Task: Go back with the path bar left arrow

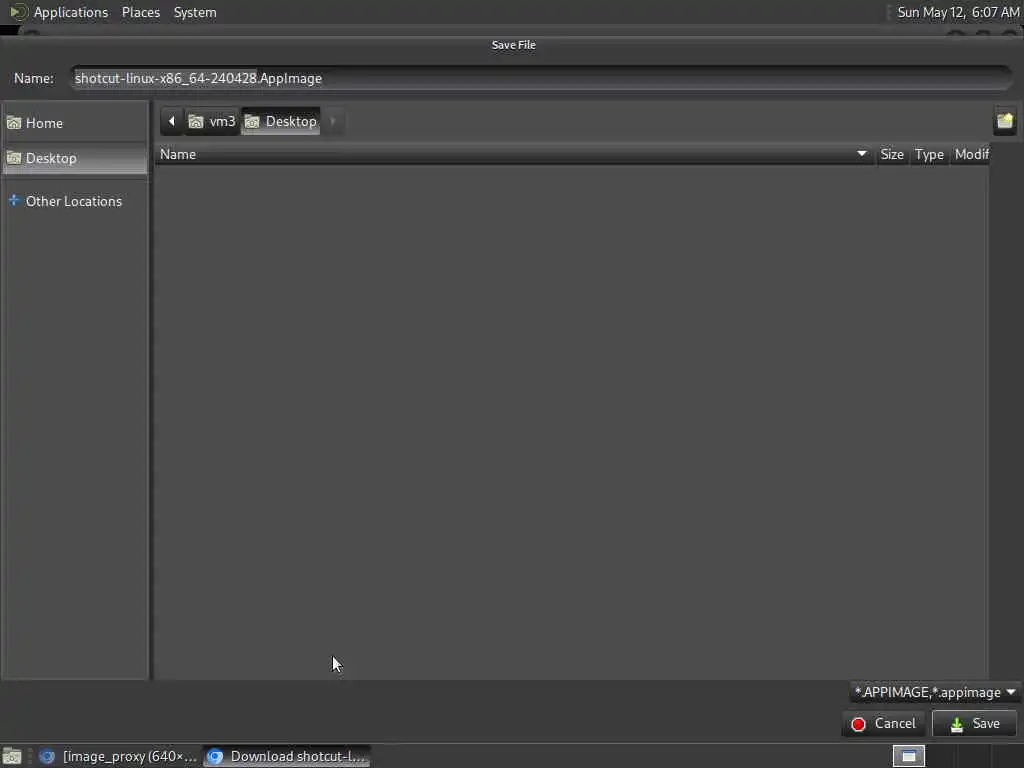Action: pos(172,121)
